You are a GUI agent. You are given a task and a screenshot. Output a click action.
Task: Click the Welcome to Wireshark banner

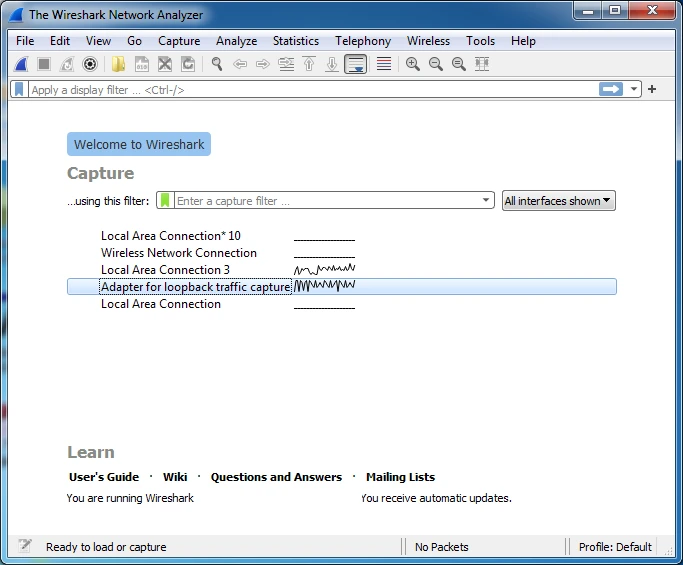[139, 144]
